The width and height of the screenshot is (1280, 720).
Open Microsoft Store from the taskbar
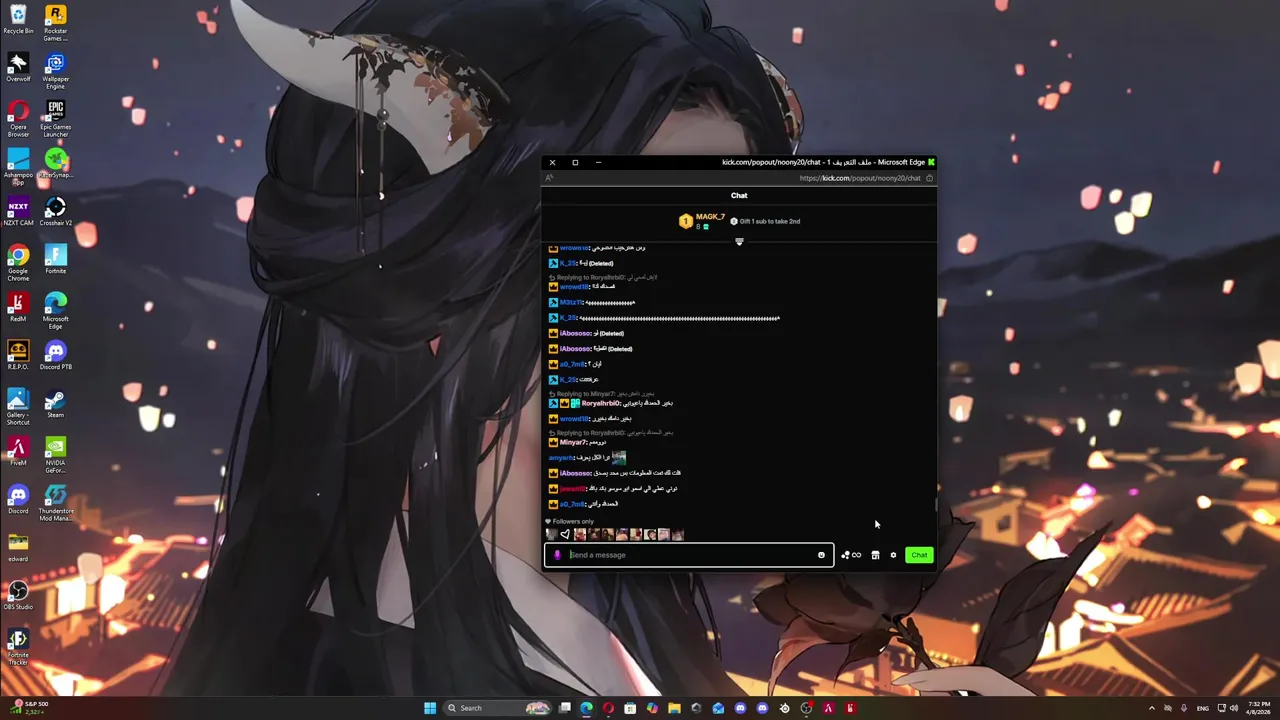630,708
